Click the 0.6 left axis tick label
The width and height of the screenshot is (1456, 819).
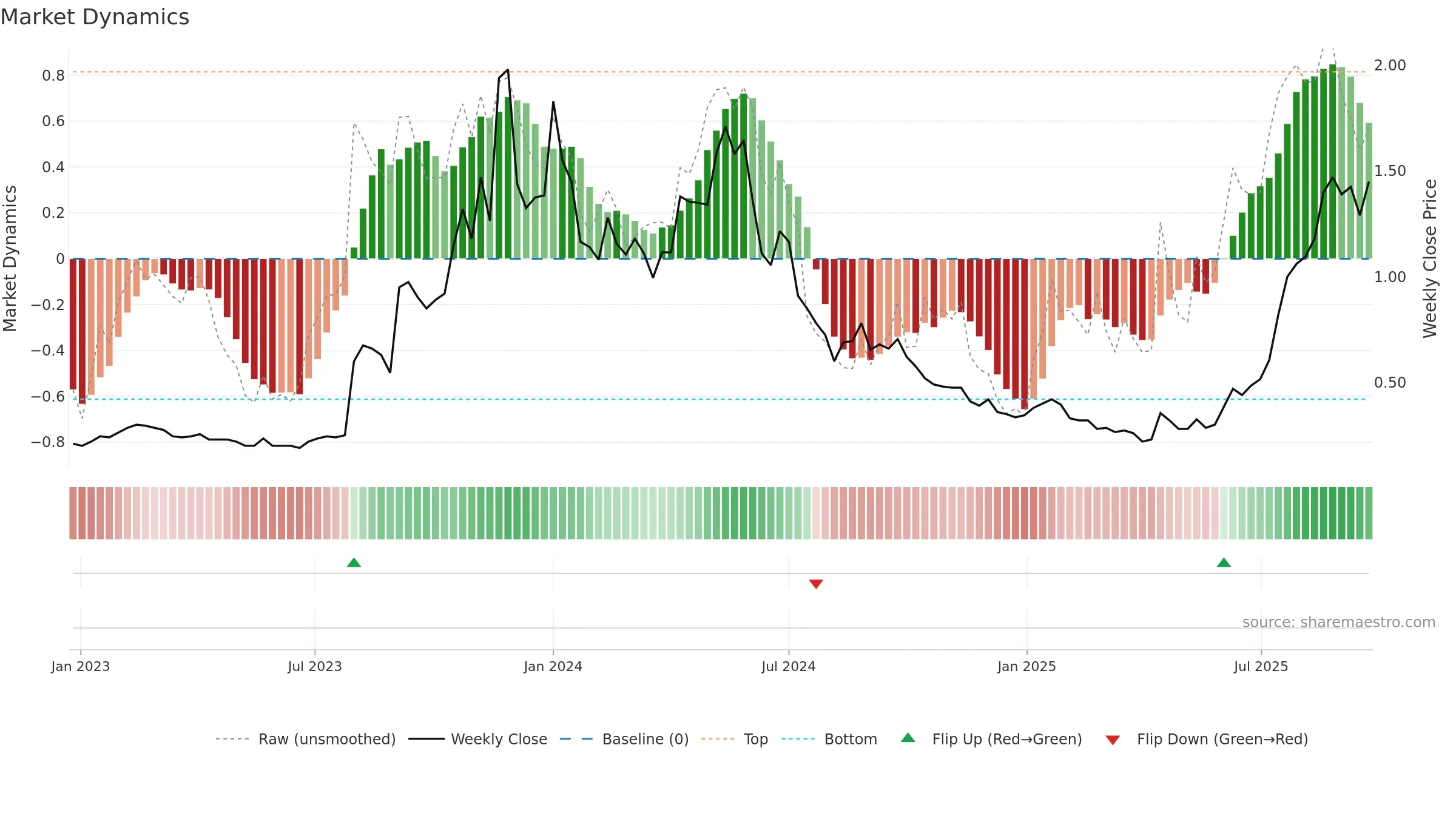tap(53, 121)
